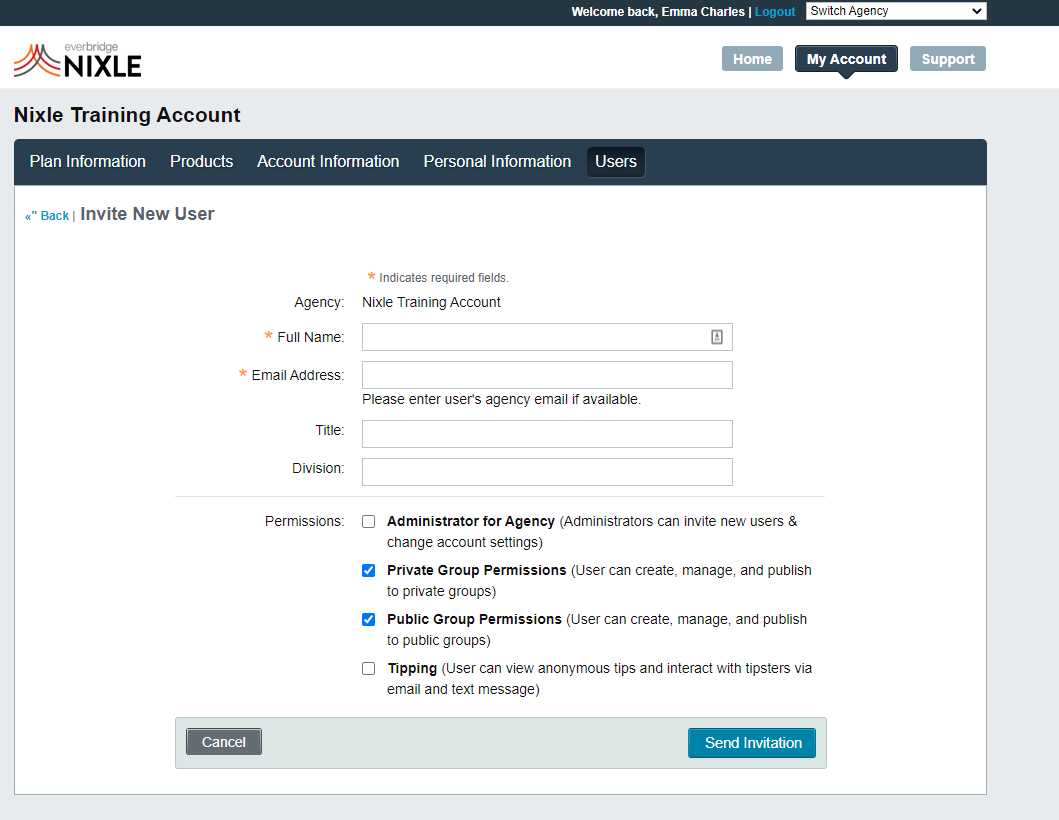
Task: Focus the Title input field
Action: pyautogui.click(x=547, y=434)
